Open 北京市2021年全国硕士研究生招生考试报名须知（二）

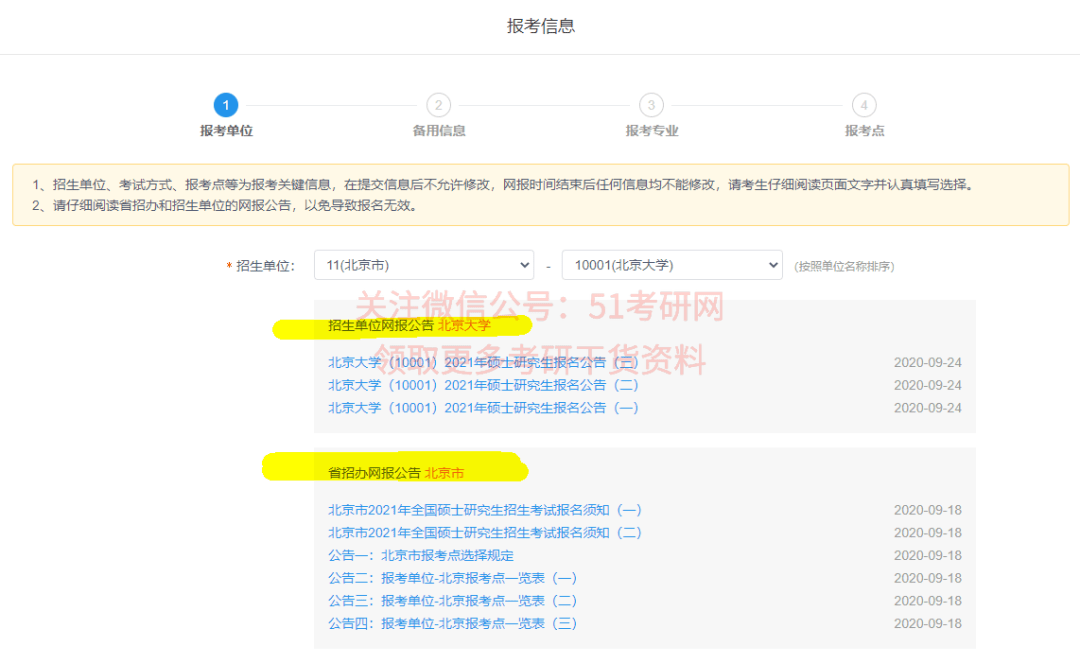pos(485,532)
